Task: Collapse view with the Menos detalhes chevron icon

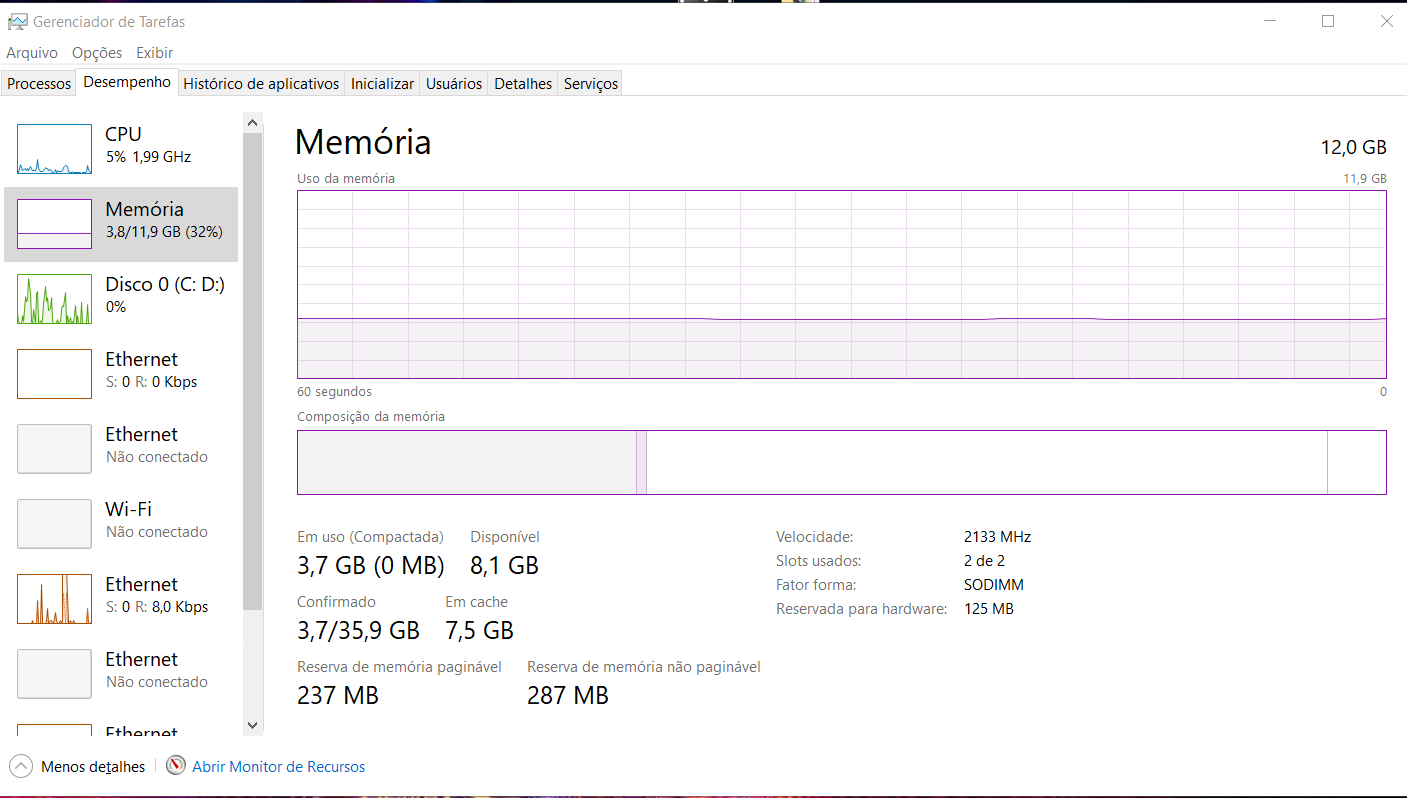Action: coord(20,767)
